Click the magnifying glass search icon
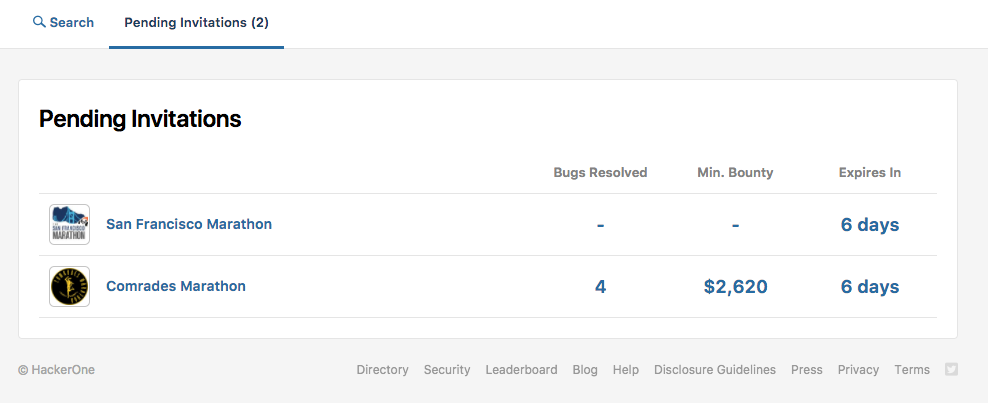 pos(39,22)
